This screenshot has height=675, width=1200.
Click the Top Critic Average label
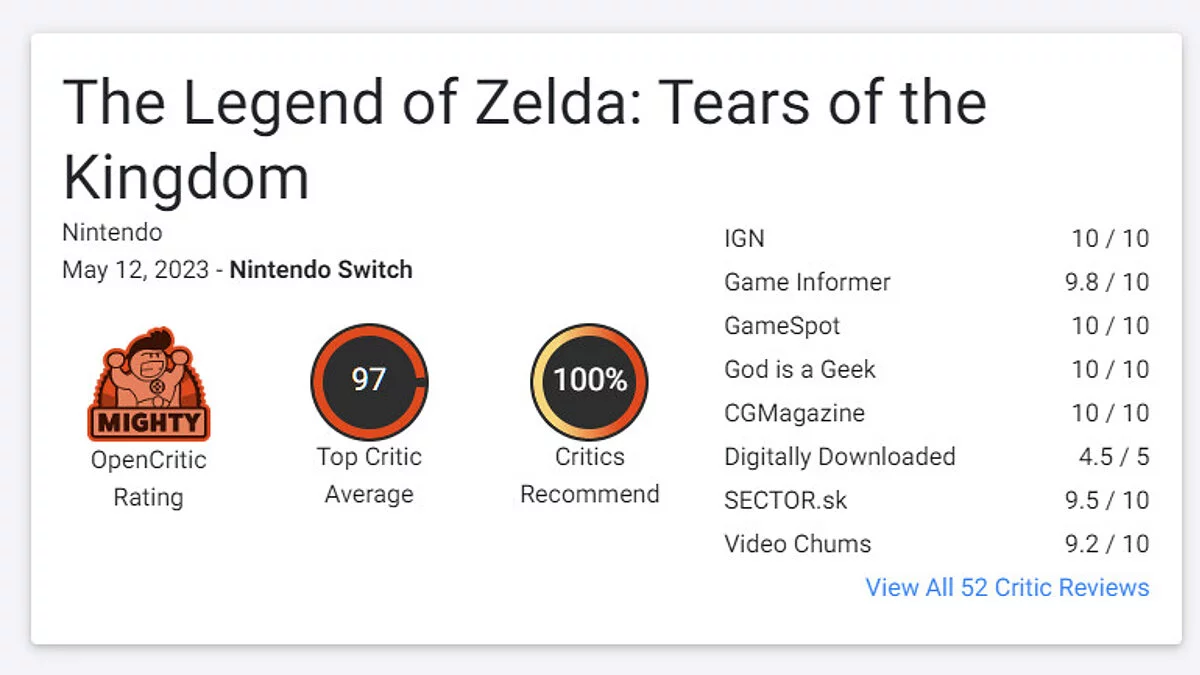tap(369, 475)
